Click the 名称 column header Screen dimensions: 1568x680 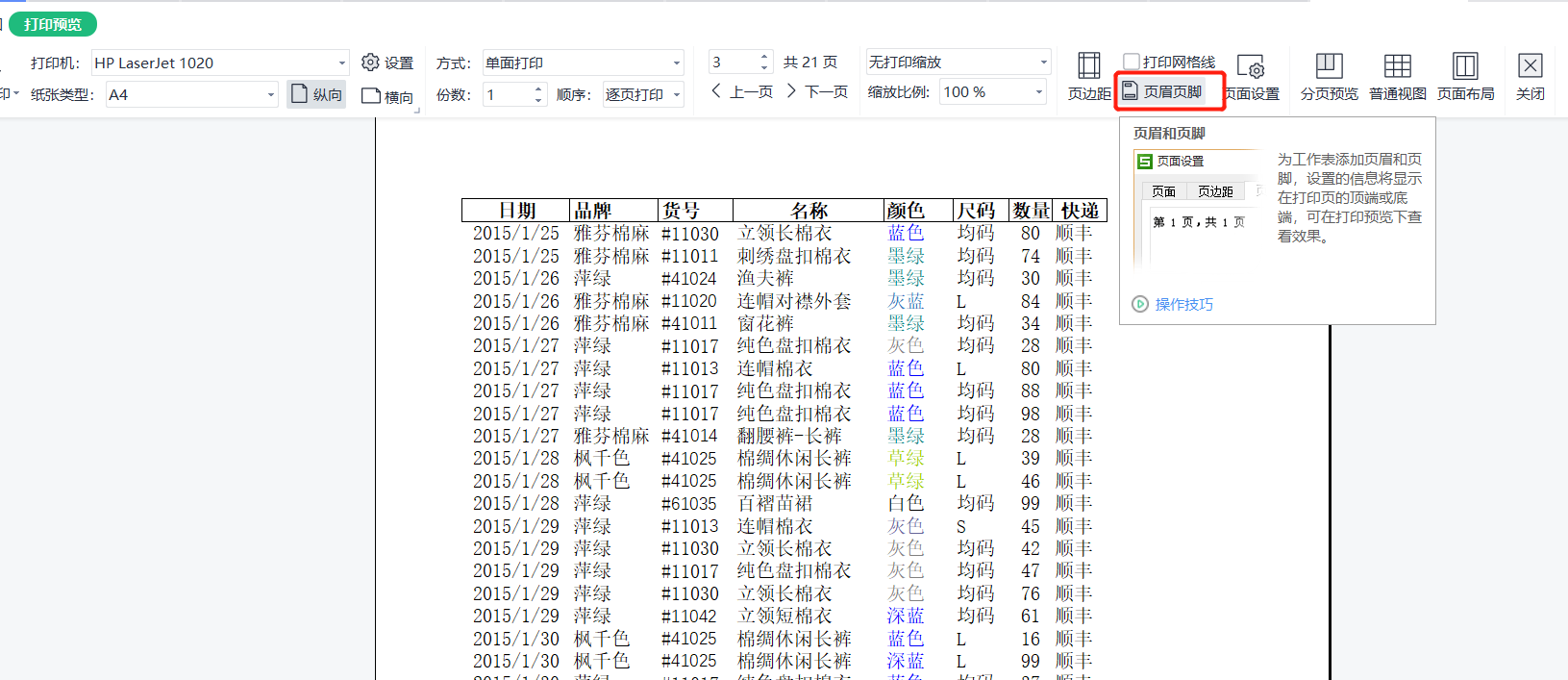[809, 211]
